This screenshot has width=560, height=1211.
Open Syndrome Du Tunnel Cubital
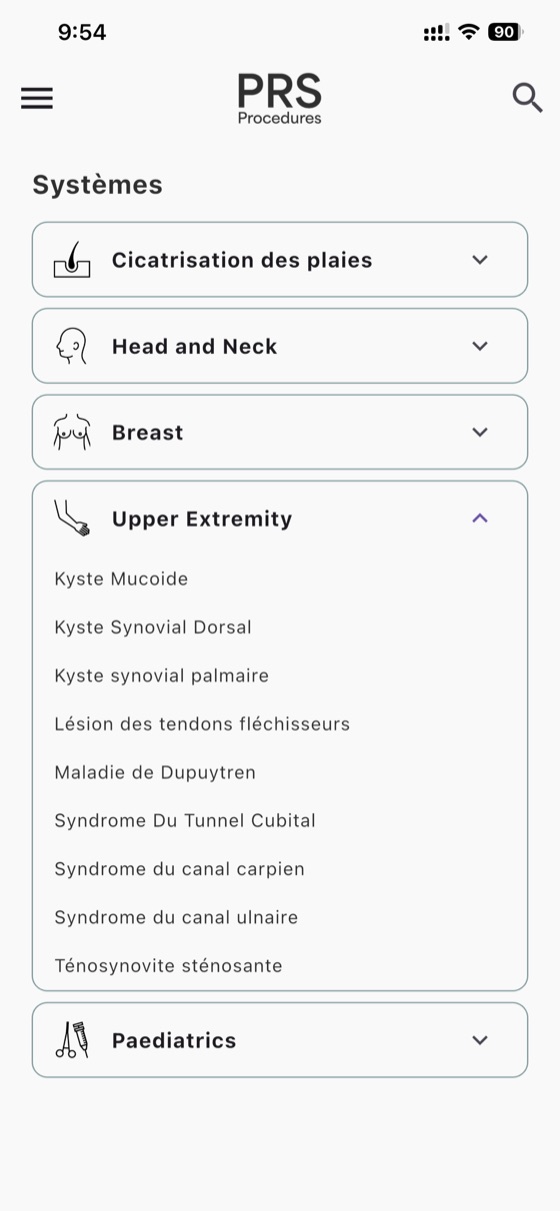185,821
